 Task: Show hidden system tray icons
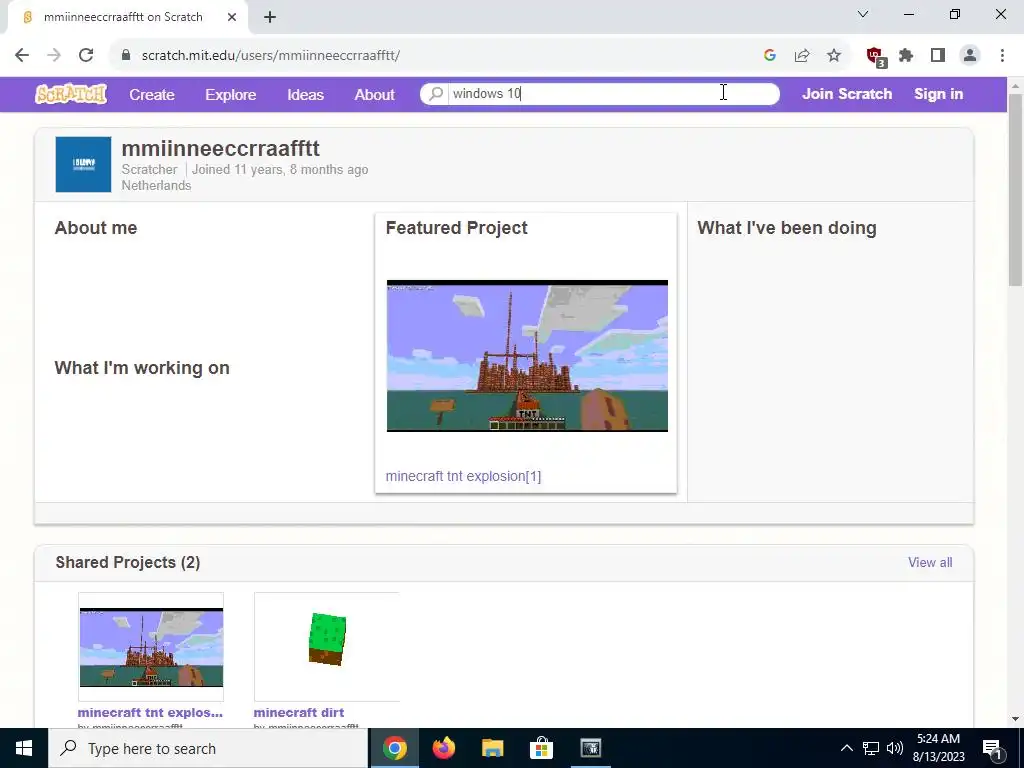coord(846,748)
